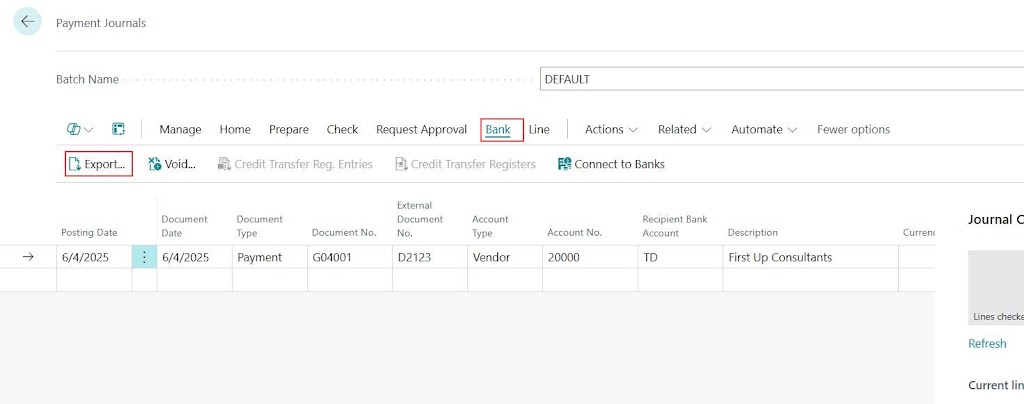1024x404 pixels.
Task: Expand the Related dropdown
Action: tap(684, 129)
